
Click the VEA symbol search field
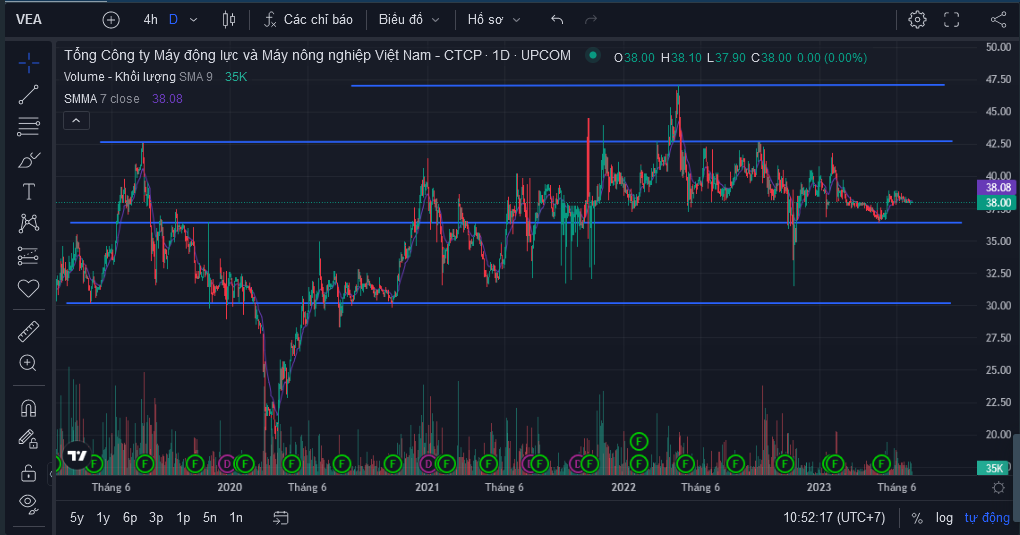click(29, 20)
